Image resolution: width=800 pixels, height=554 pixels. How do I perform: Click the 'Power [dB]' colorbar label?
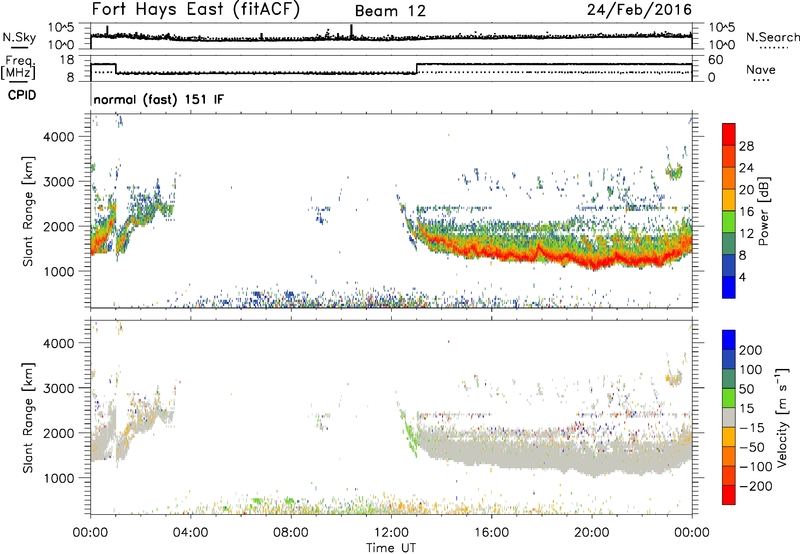click(x=763, y=211)
